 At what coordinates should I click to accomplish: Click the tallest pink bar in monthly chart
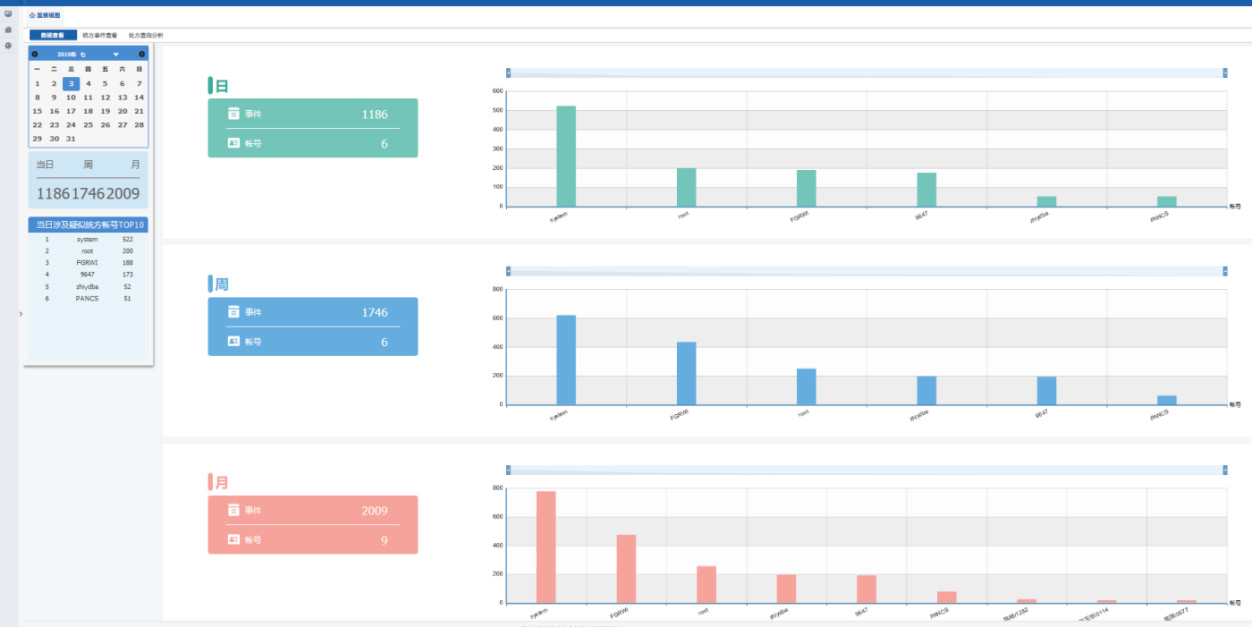pos(546,547)
